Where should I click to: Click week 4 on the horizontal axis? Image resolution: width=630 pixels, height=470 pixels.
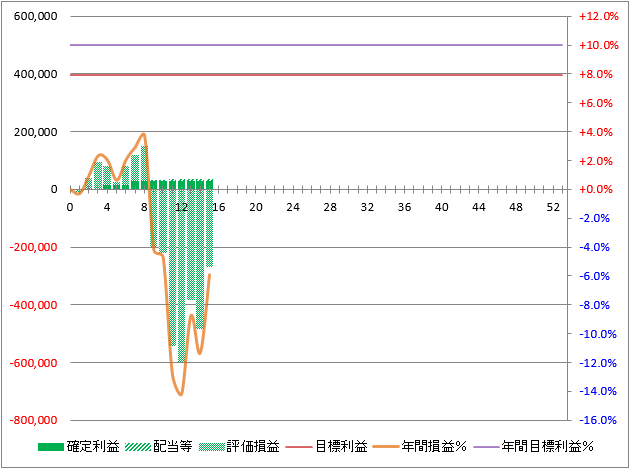click(107, 207)
